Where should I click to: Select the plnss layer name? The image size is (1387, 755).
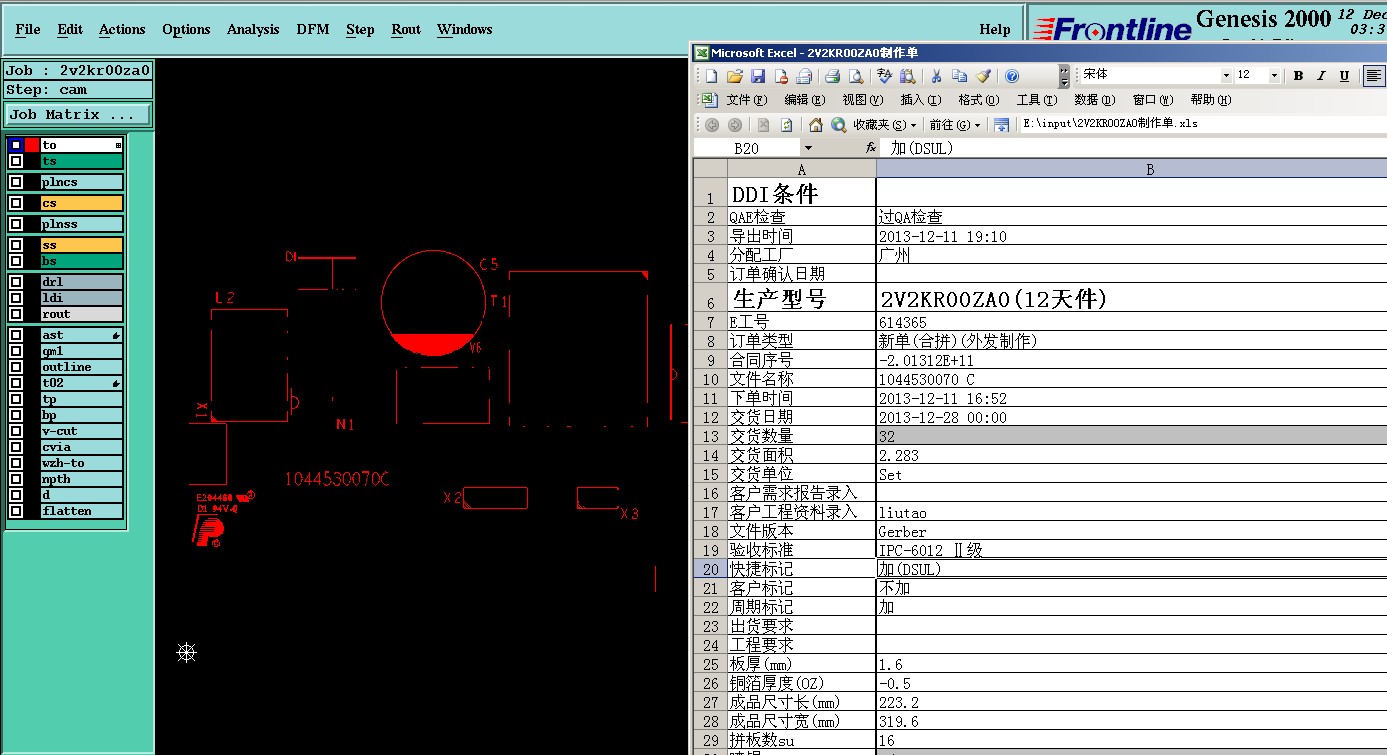coord(82,224)
